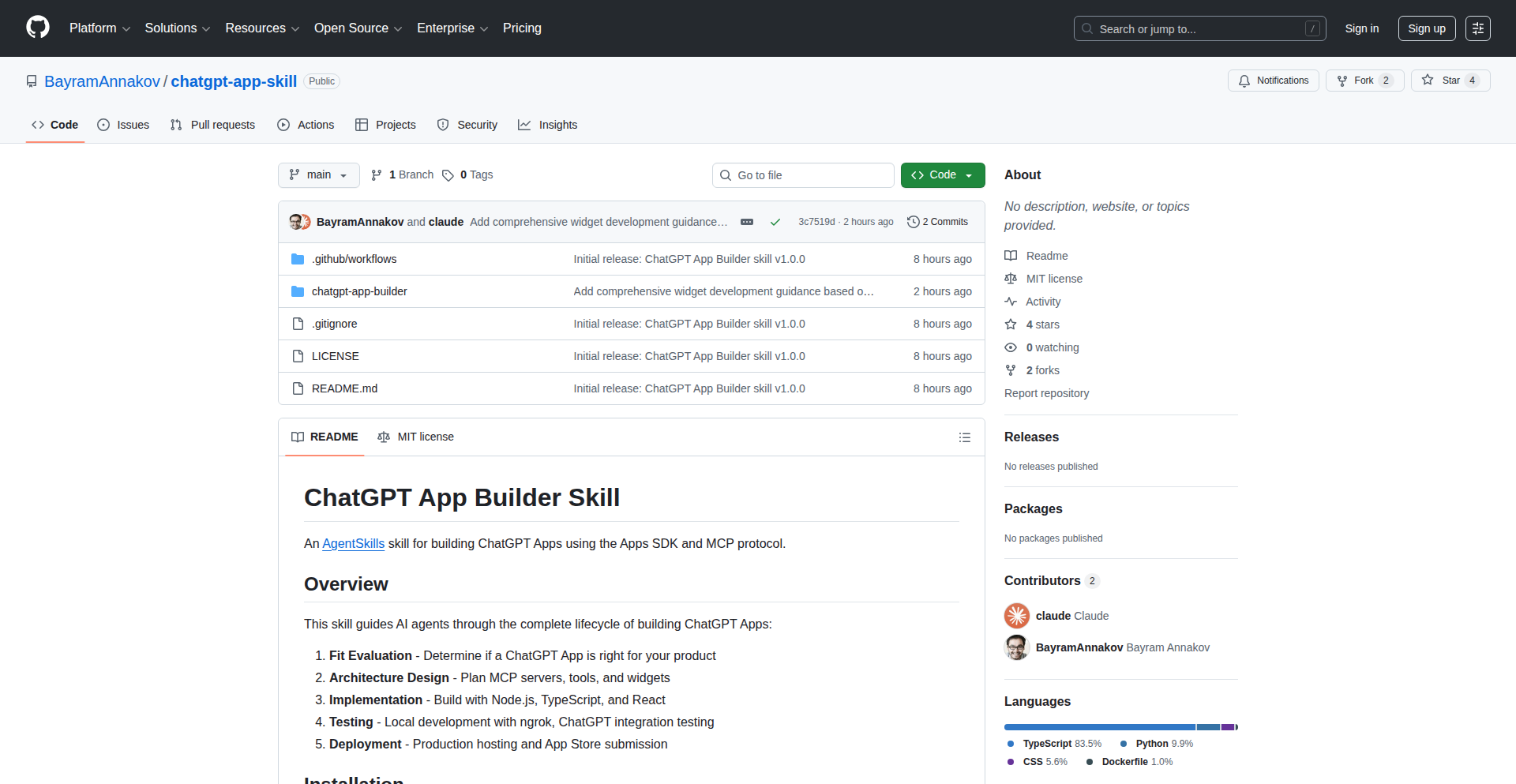
Task: Click the Notifications bell button
Action: (1273, 81)
